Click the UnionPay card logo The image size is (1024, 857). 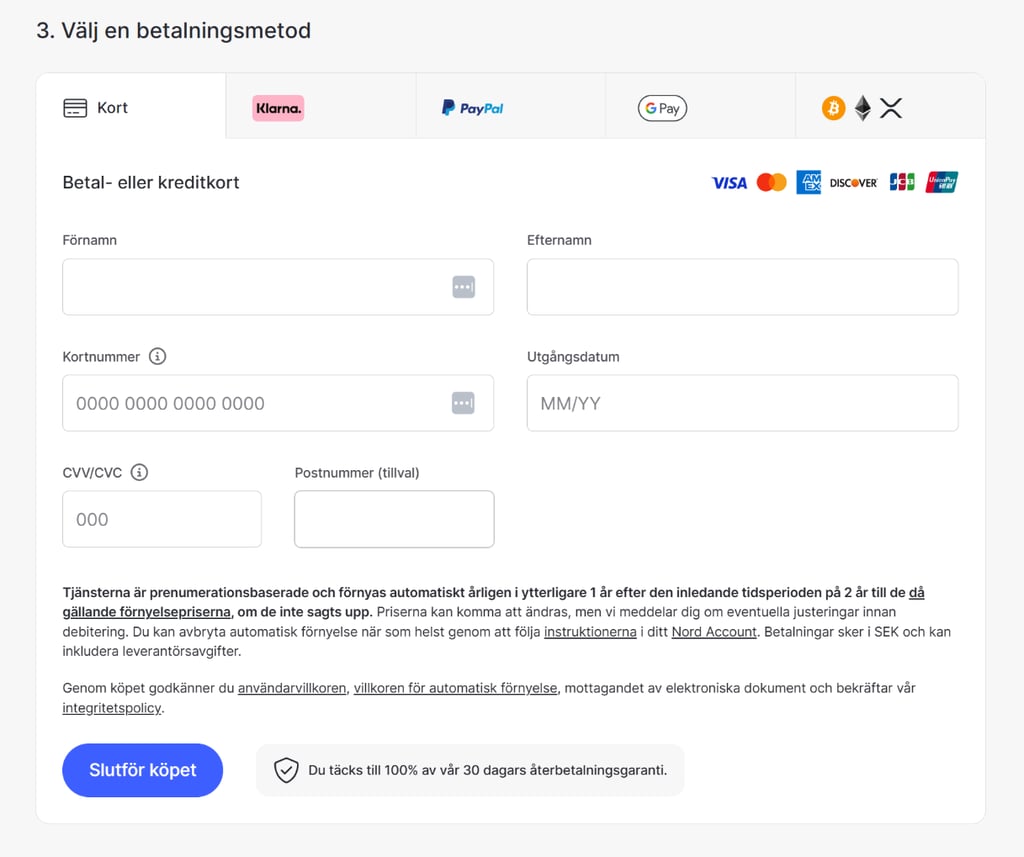[941, 182]
